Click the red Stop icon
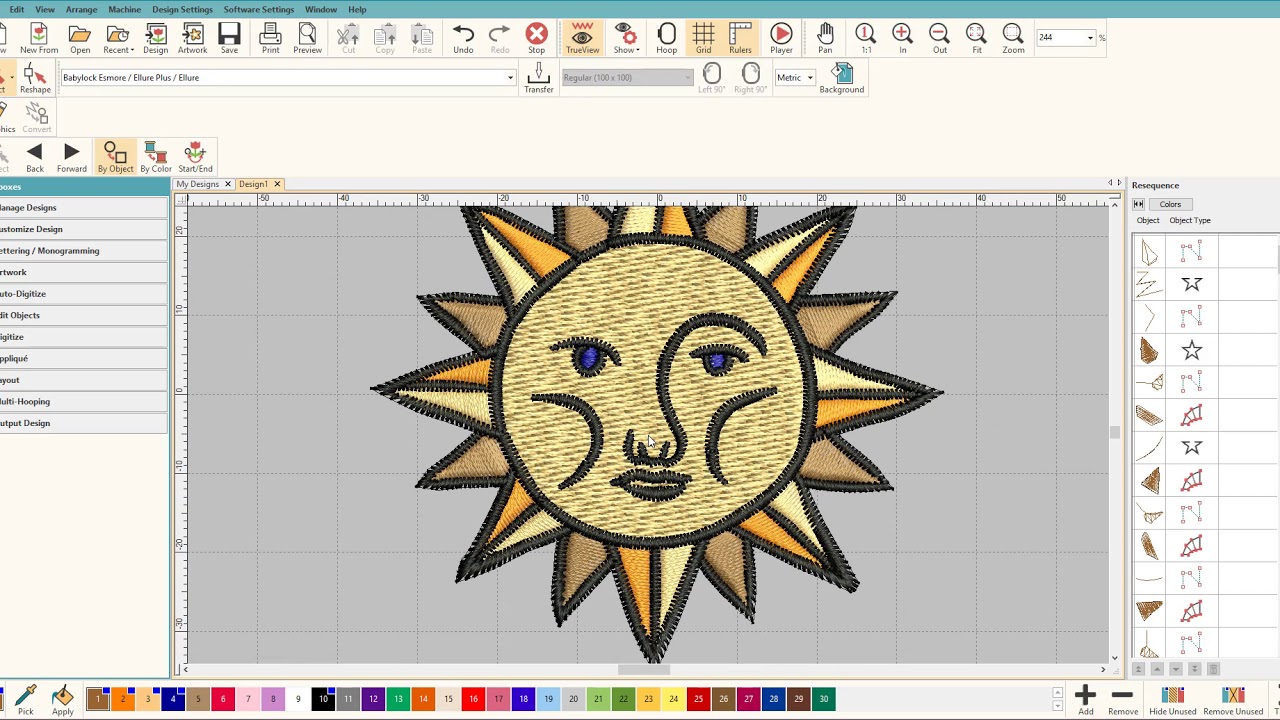 coord(536,39)
